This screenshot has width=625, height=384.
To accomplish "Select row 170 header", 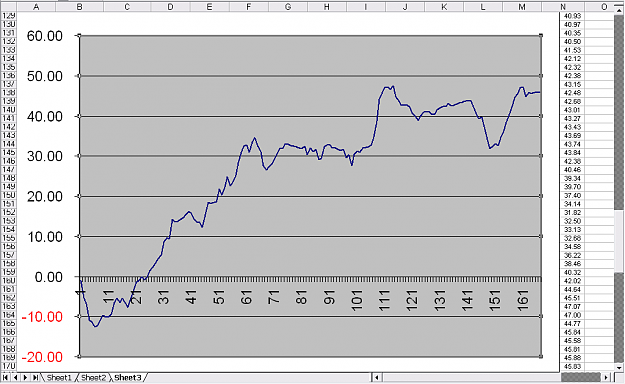I will 8,366.
